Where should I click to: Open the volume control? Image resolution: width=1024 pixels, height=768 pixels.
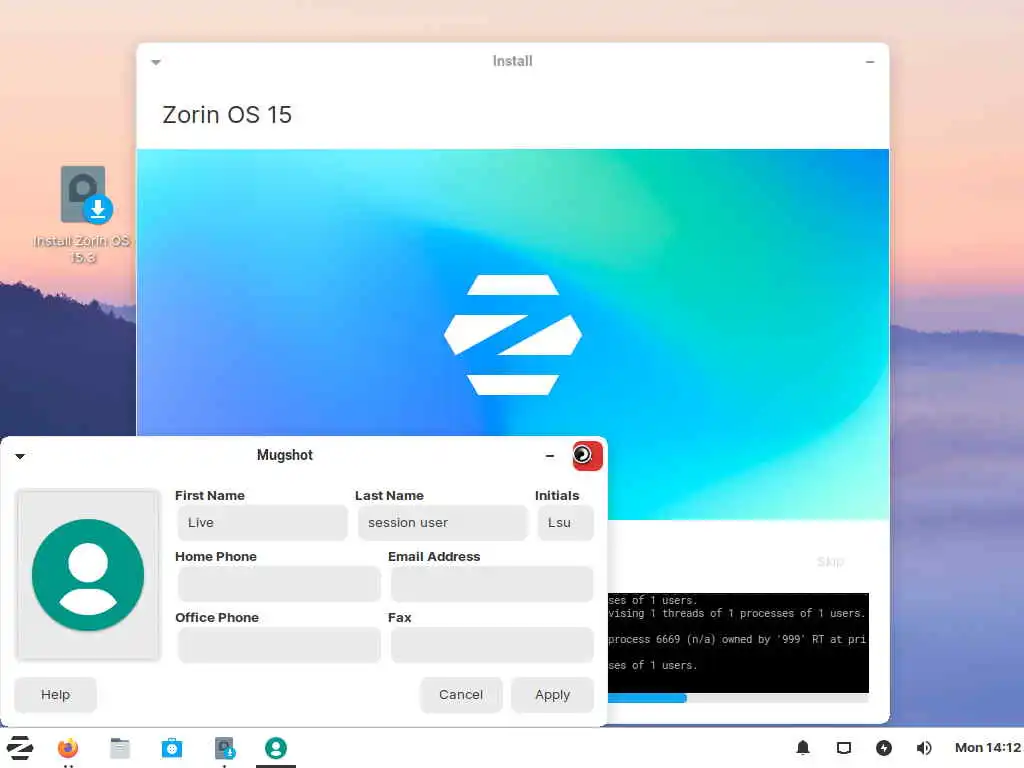coord(923,748)
